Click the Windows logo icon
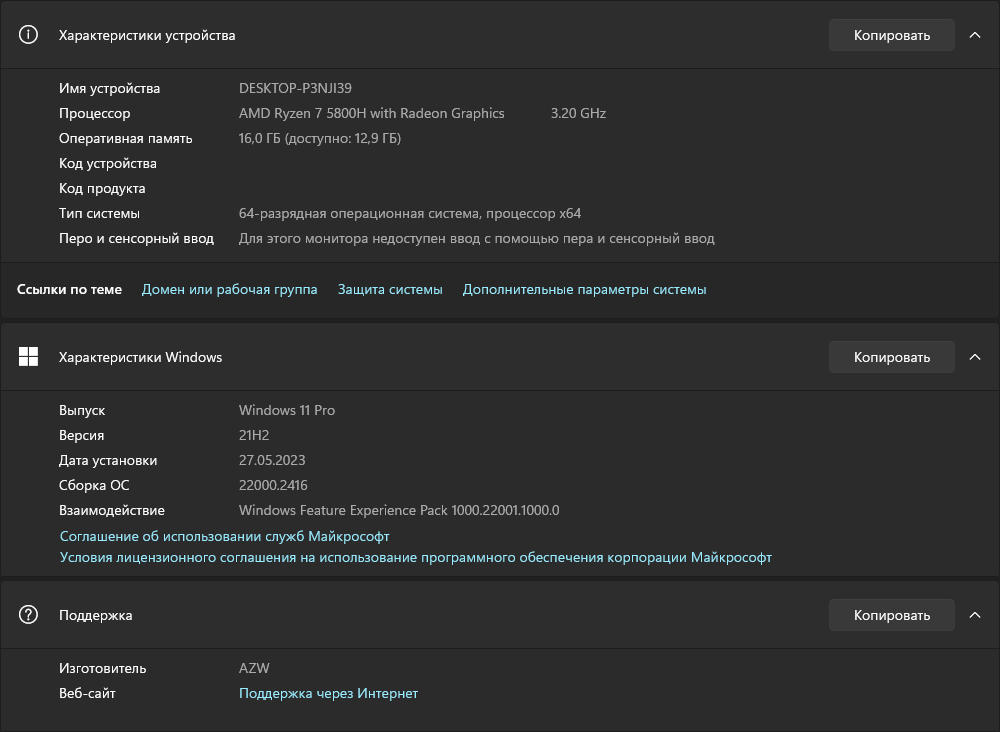This screenshot has width=1000, height=732. click(x=29, y=357)
